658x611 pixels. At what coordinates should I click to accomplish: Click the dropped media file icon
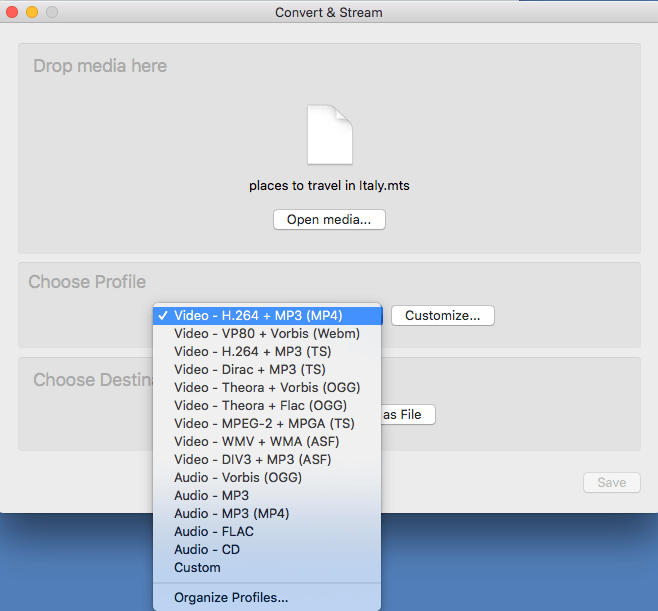click(x=330, y=135)
